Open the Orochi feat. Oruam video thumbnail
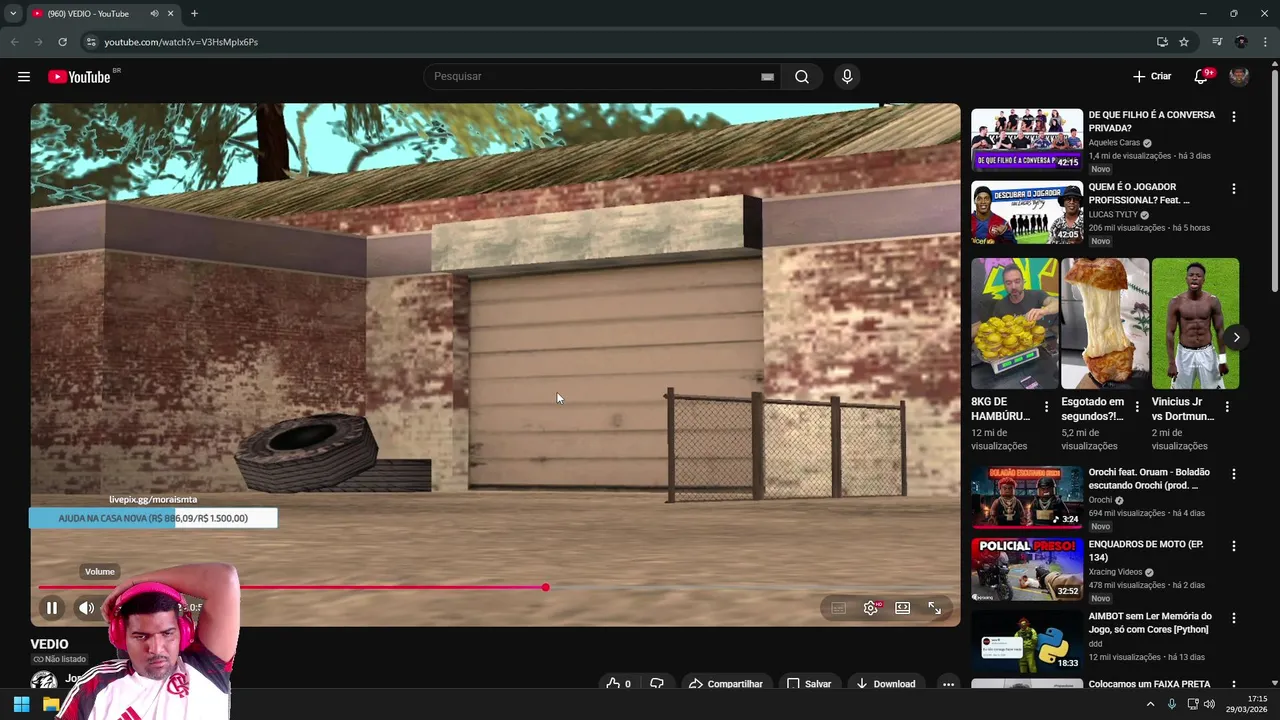Image resolution: width=1280 pixels, height=720 pixels. (x=1027, y=497)
